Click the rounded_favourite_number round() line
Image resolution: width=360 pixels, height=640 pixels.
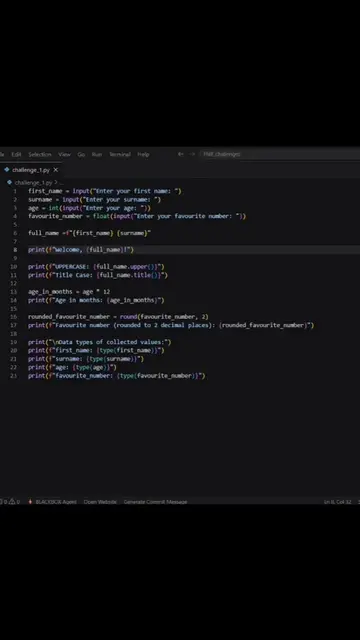pyautogui.click(x=118, y=317)
